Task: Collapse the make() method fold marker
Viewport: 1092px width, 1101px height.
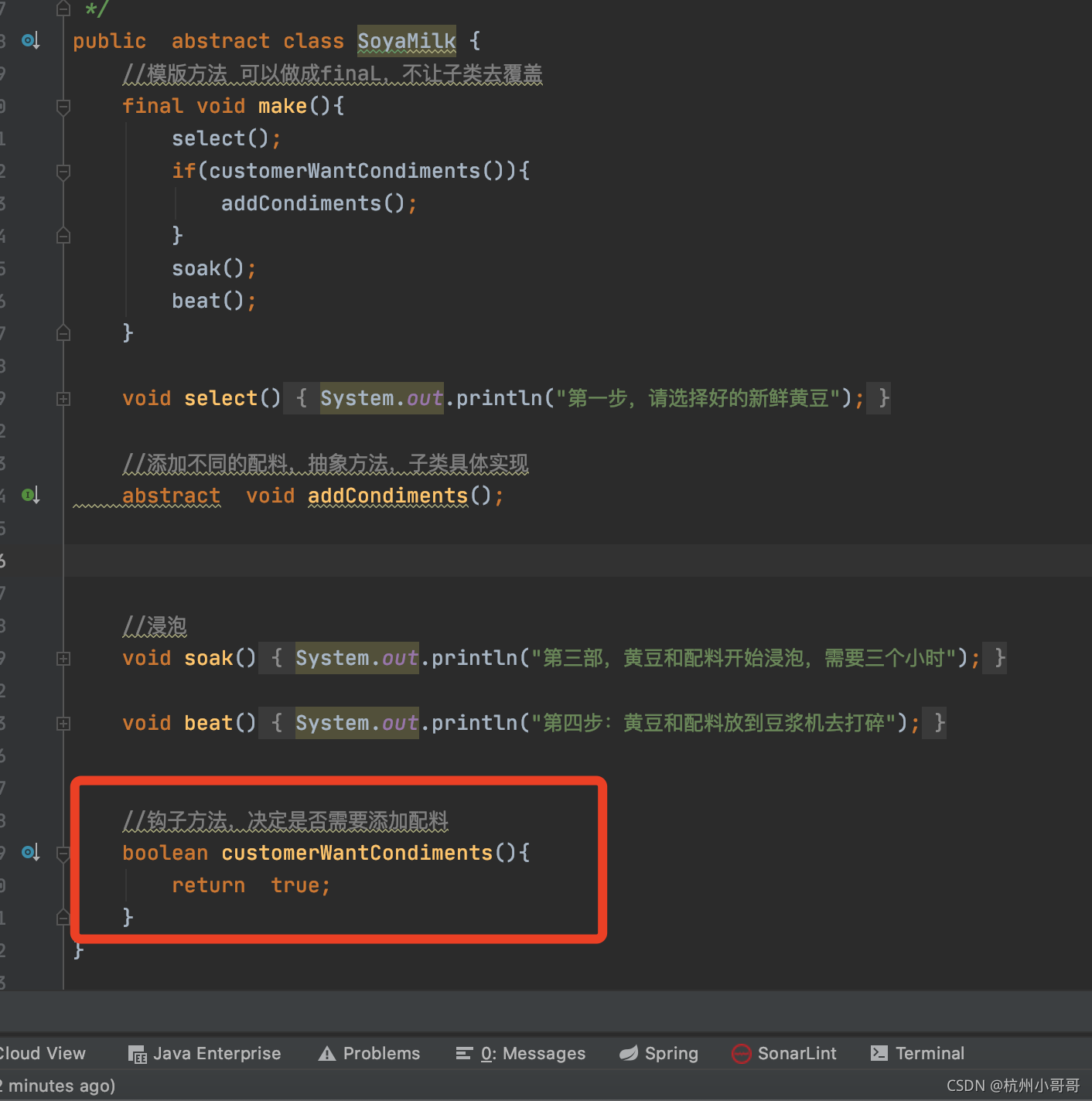Action: pos(63,106)
